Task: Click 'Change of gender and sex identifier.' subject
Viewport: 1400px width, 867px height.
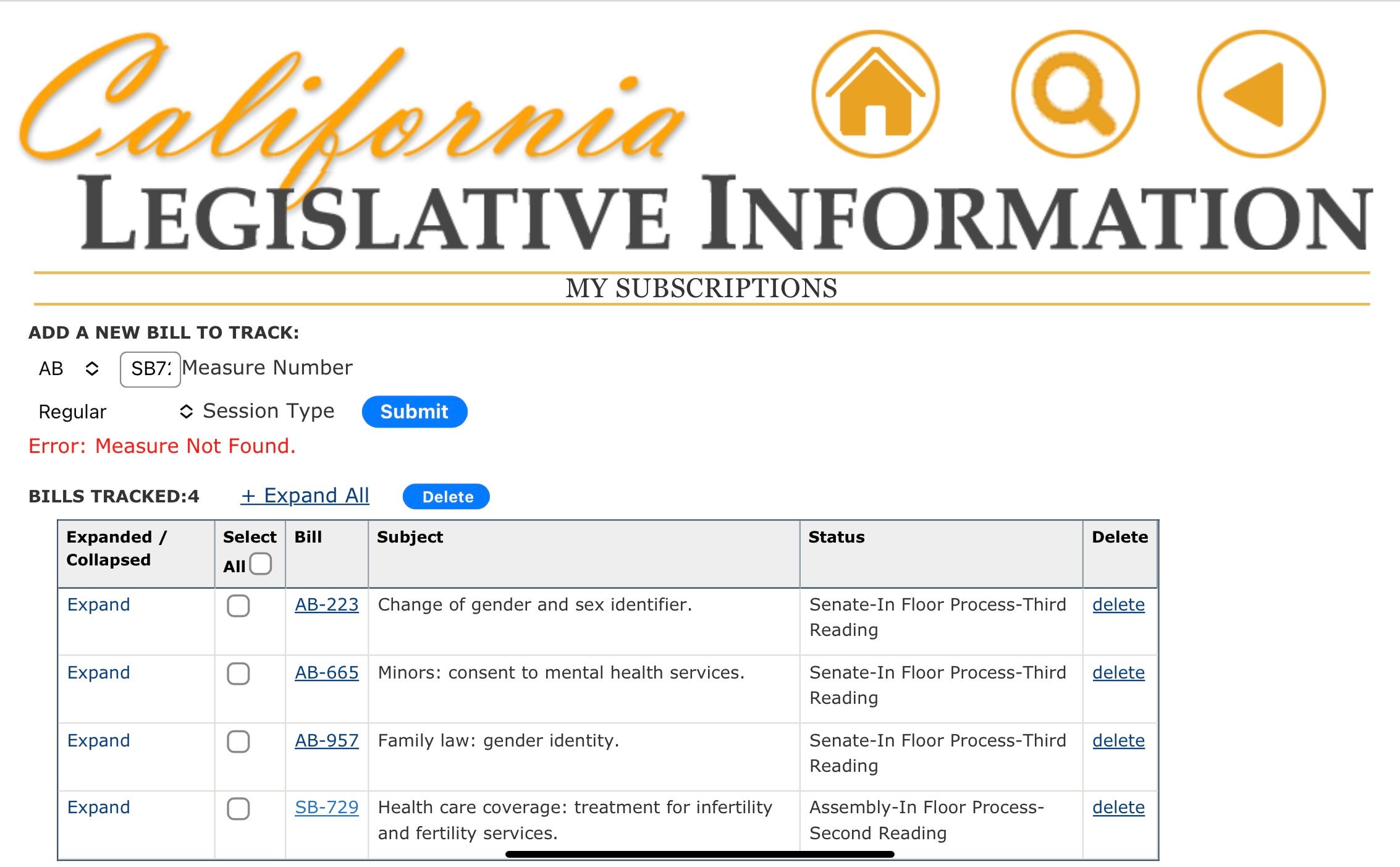Action: pos(535,604)
